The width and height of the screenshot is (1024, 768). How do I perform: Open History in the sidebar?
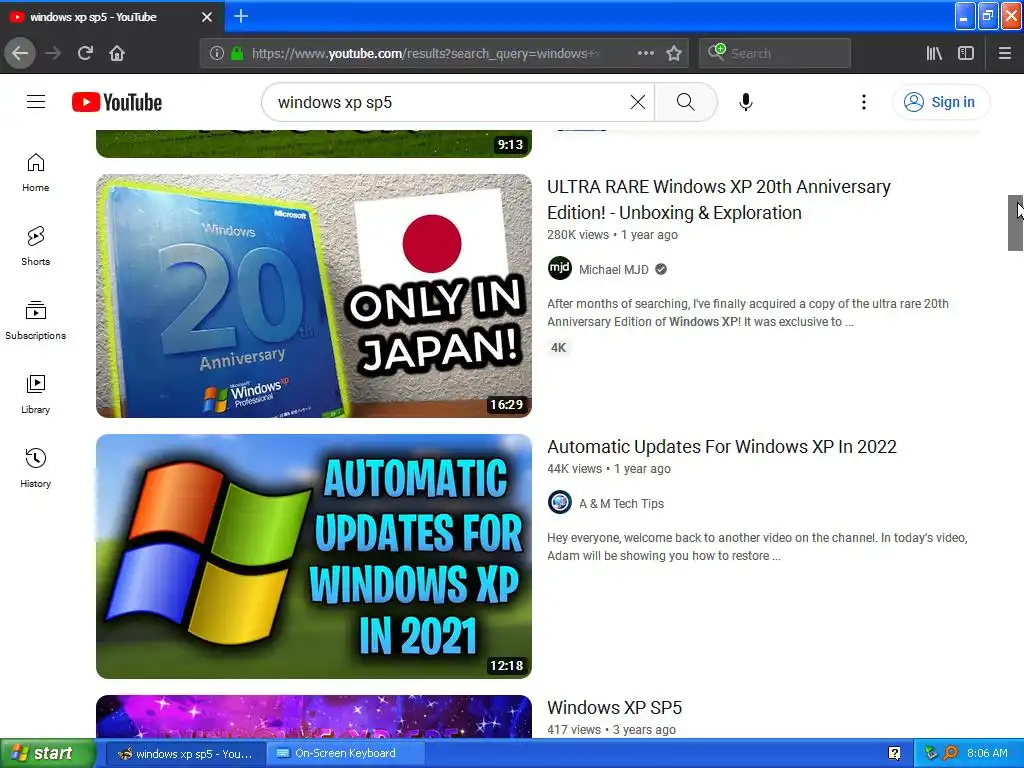tap(35, 468)
